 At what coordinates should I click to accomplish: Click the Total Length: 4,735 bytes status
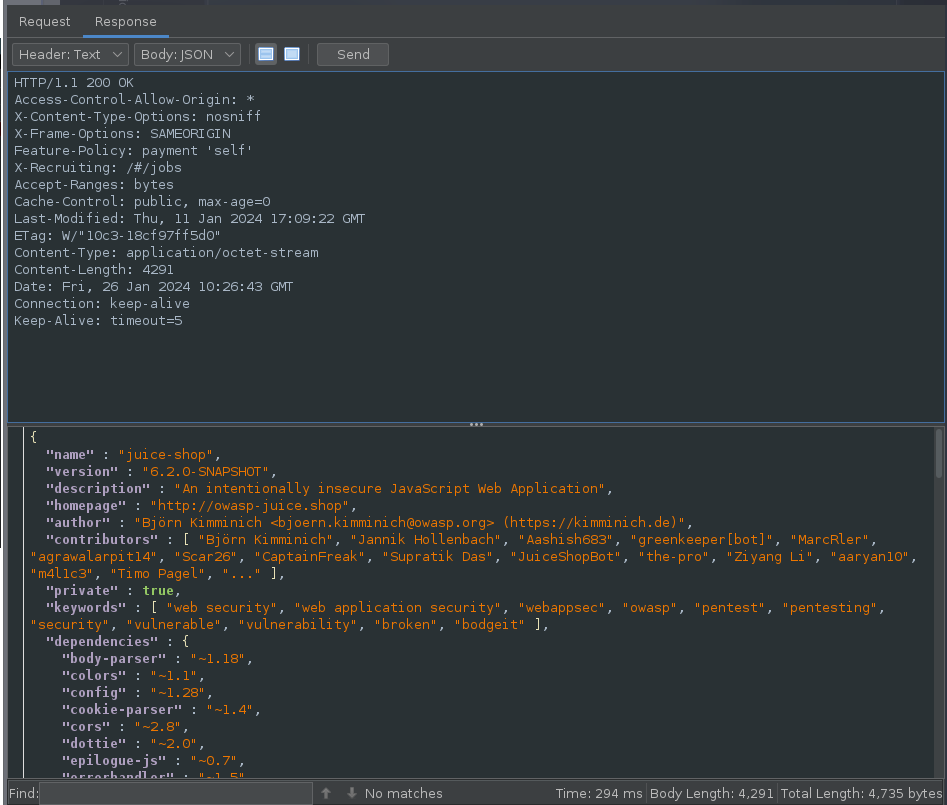[861, 793]
